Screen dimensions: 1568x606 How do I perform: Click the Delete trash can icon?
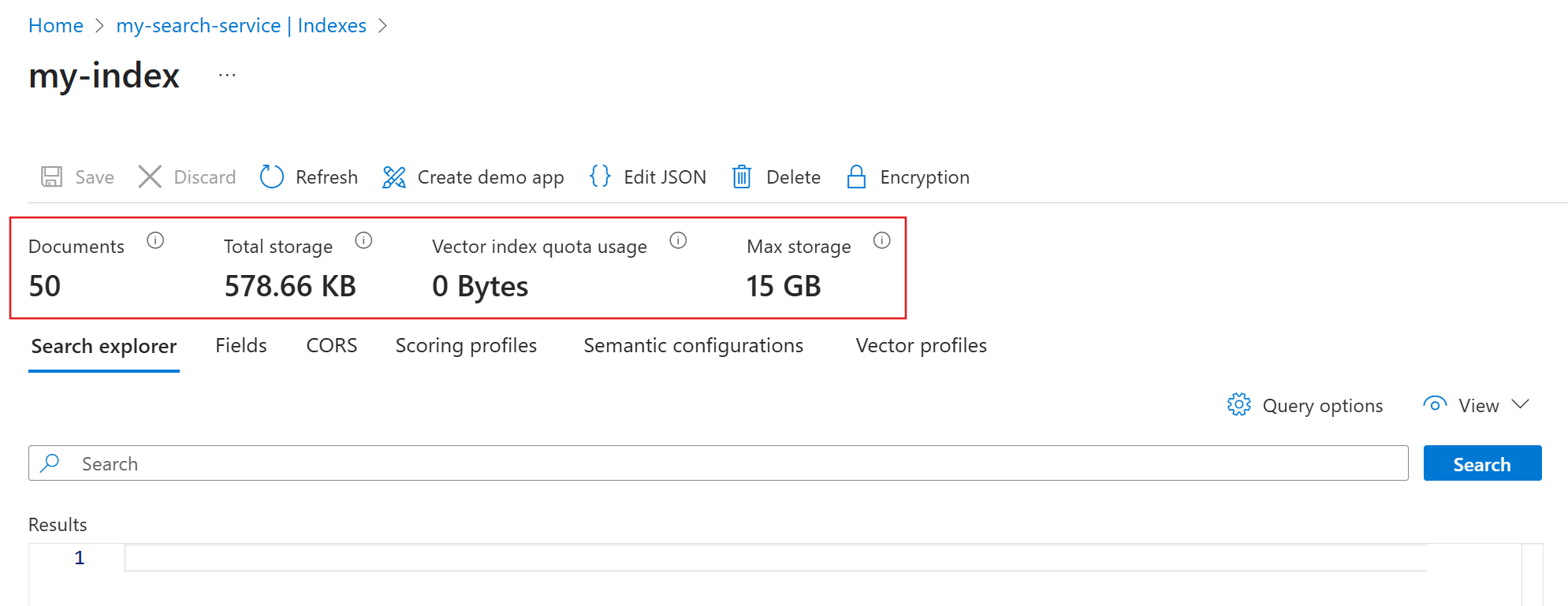click(742, 177)
